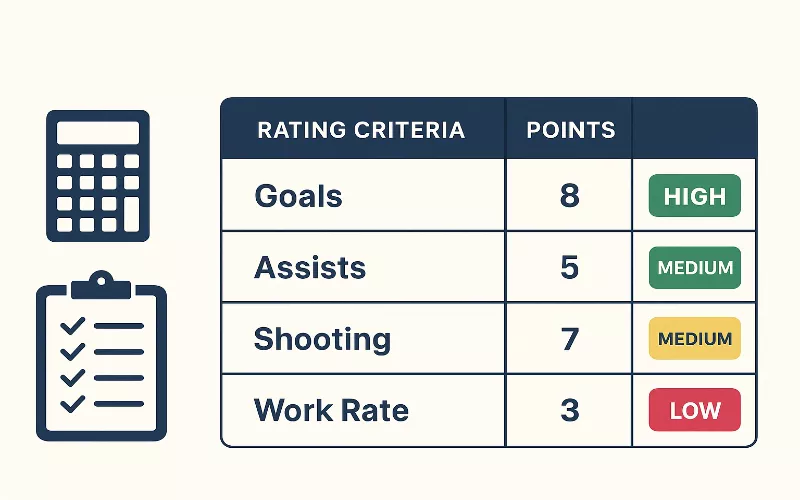
Task: Click the green HIGH badge
Action: click(x=695, y=196)
